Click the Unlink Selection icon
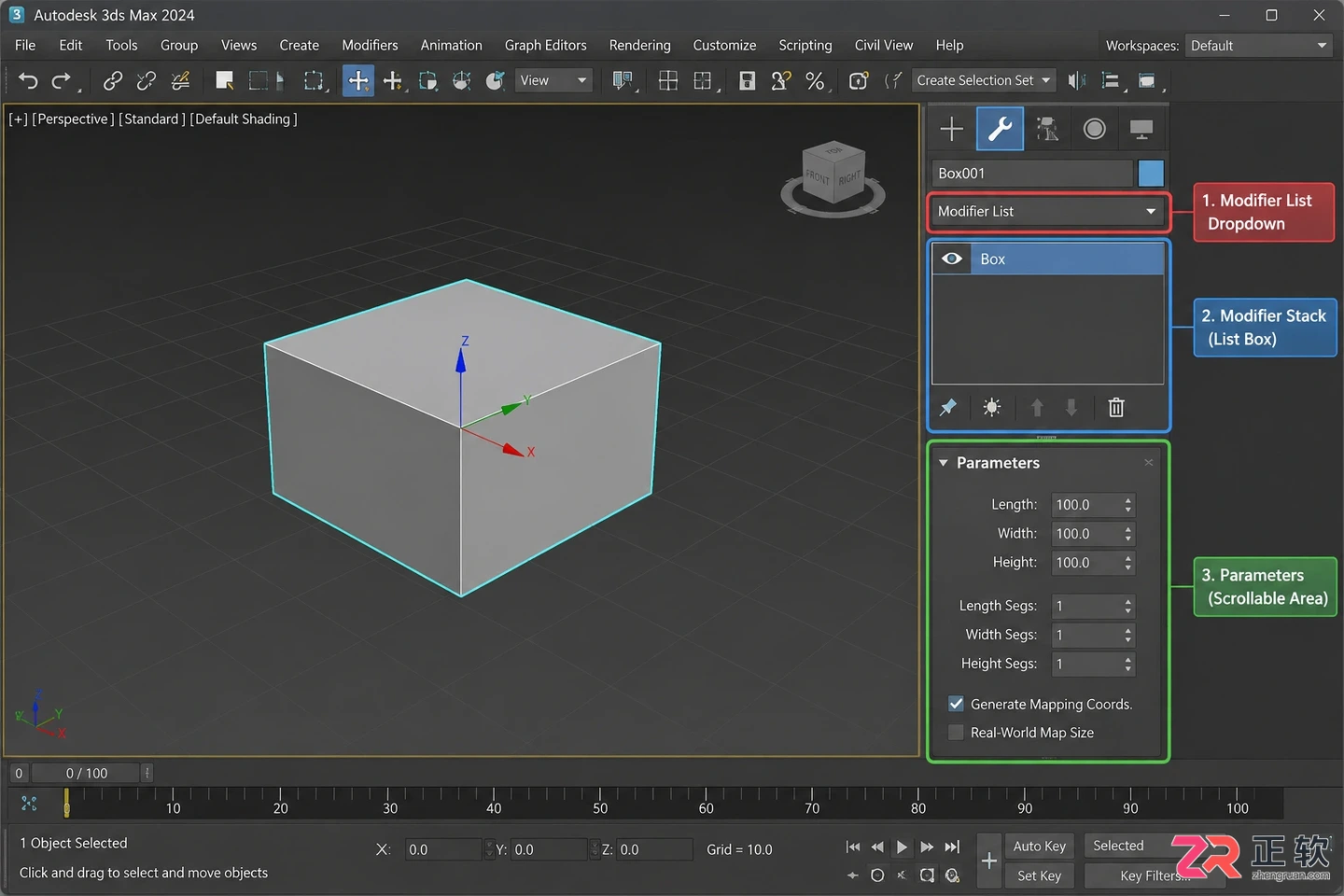 coord(147,81)
